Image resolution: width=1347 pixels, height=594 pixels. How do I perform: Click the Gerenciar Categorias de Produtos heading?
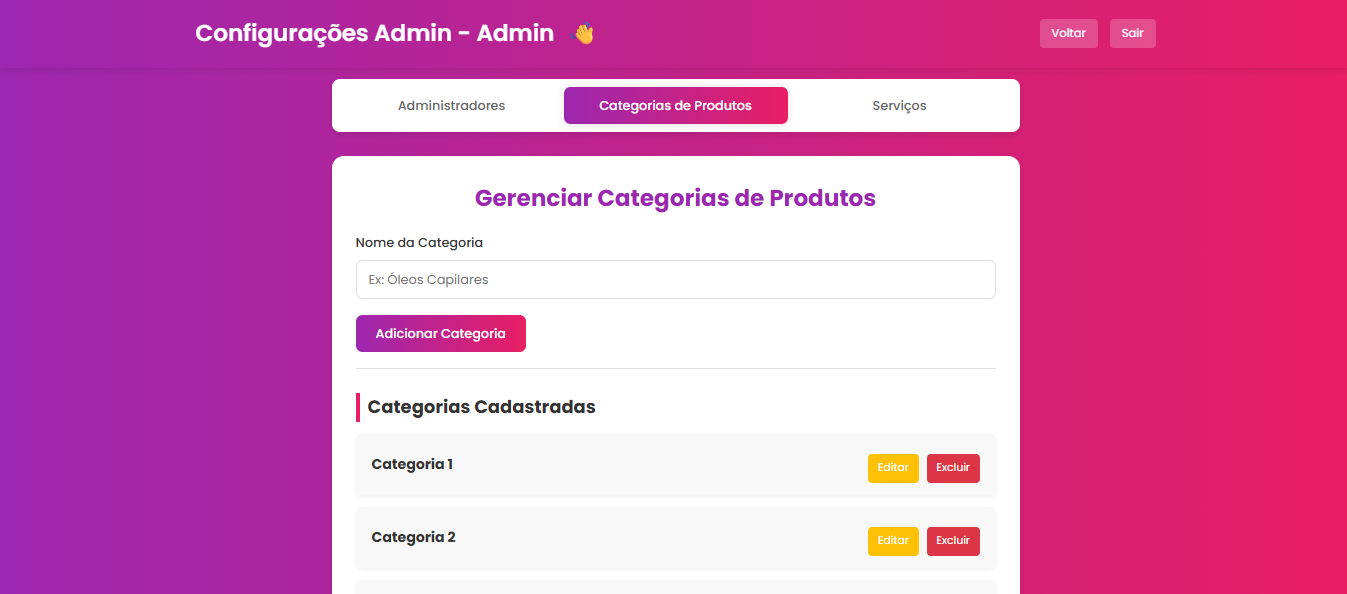click(675, 198)
